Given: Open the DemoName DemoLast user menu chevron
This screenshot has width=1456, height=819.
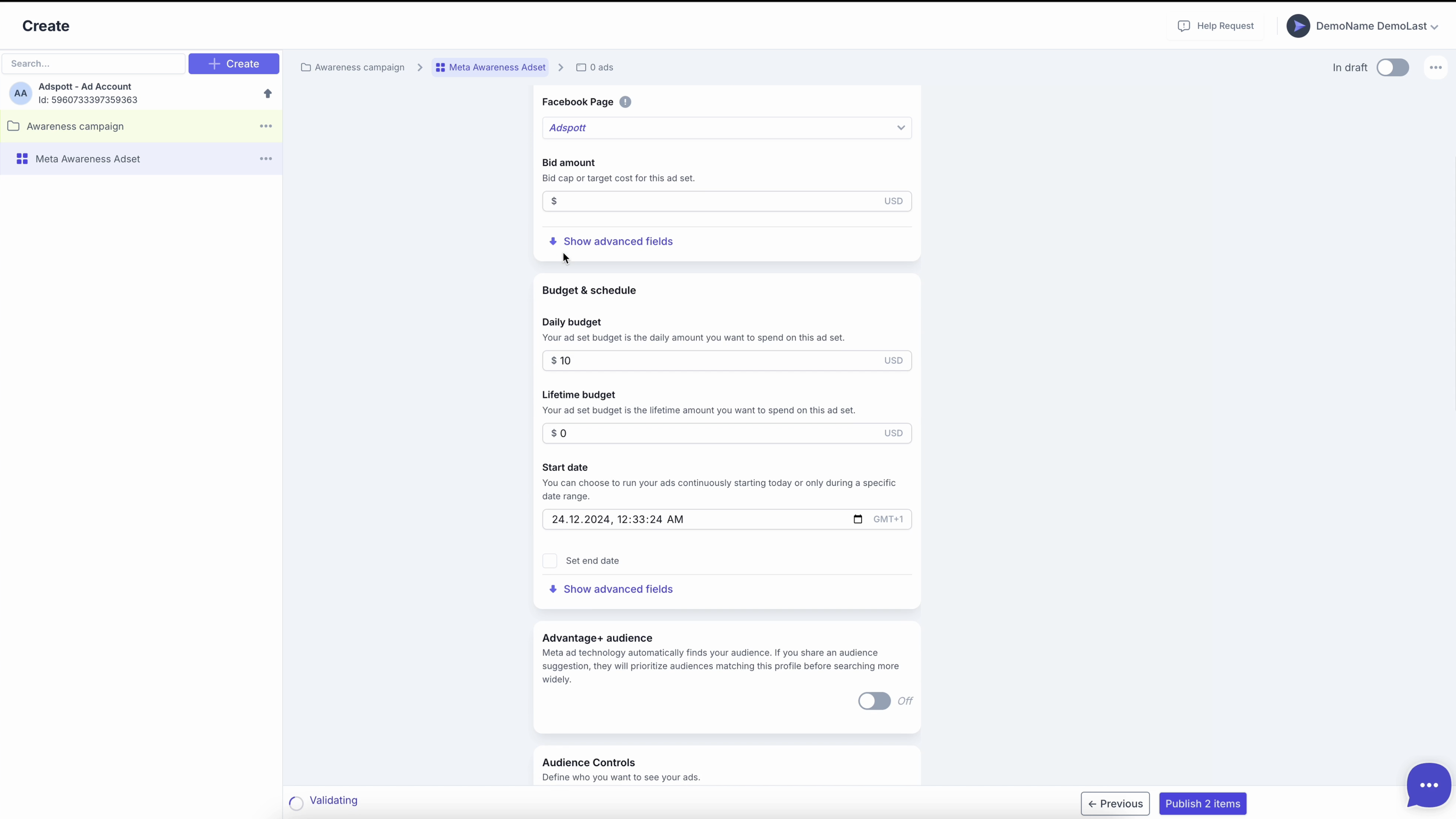Looking at the screenshot, I should 1434,27.
